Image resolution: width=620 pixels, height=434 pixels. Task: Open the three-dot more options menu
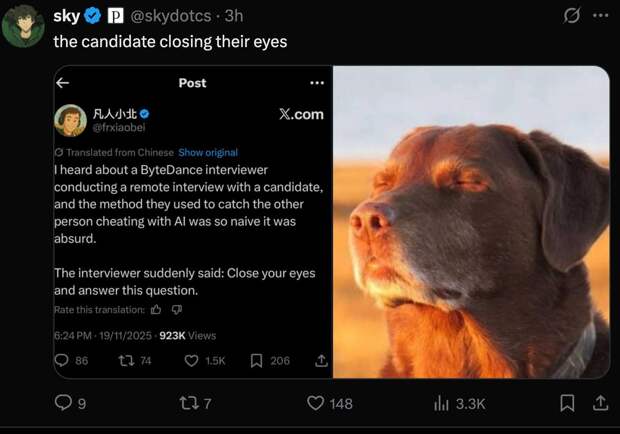click(600, 17)
